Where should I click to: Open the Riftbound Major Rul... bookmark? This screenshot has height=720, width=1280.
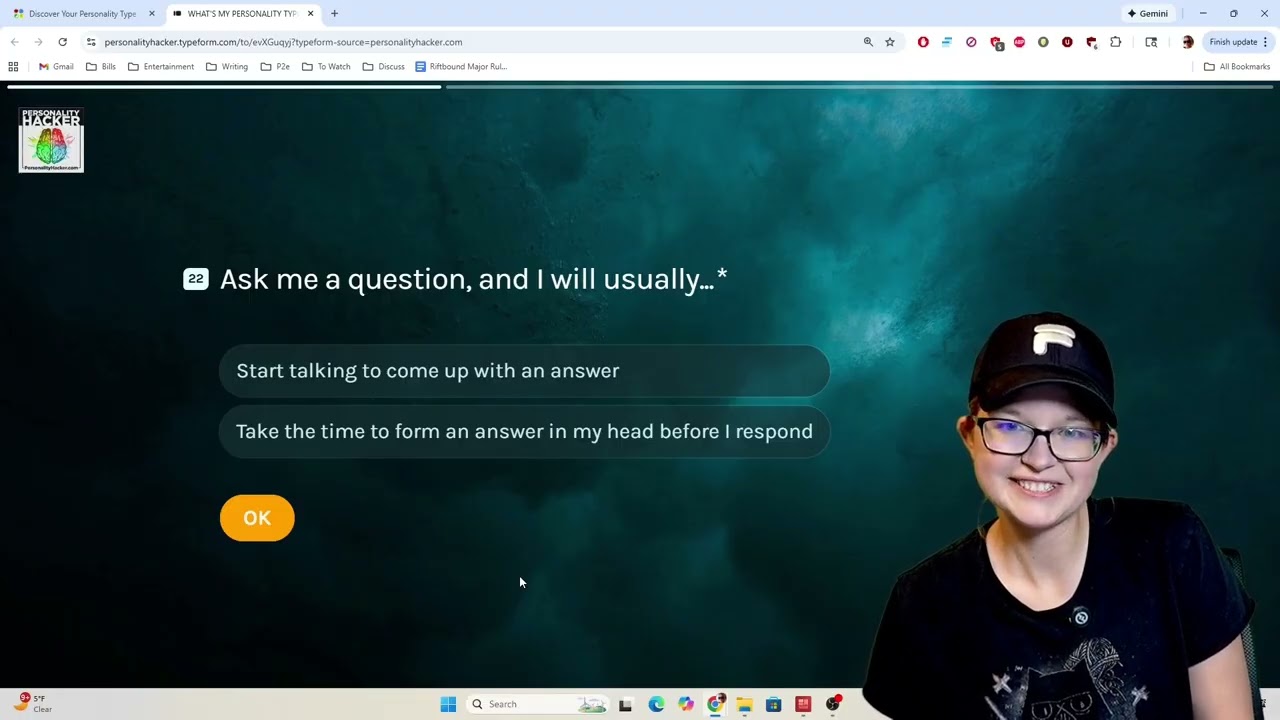(461, 67)
